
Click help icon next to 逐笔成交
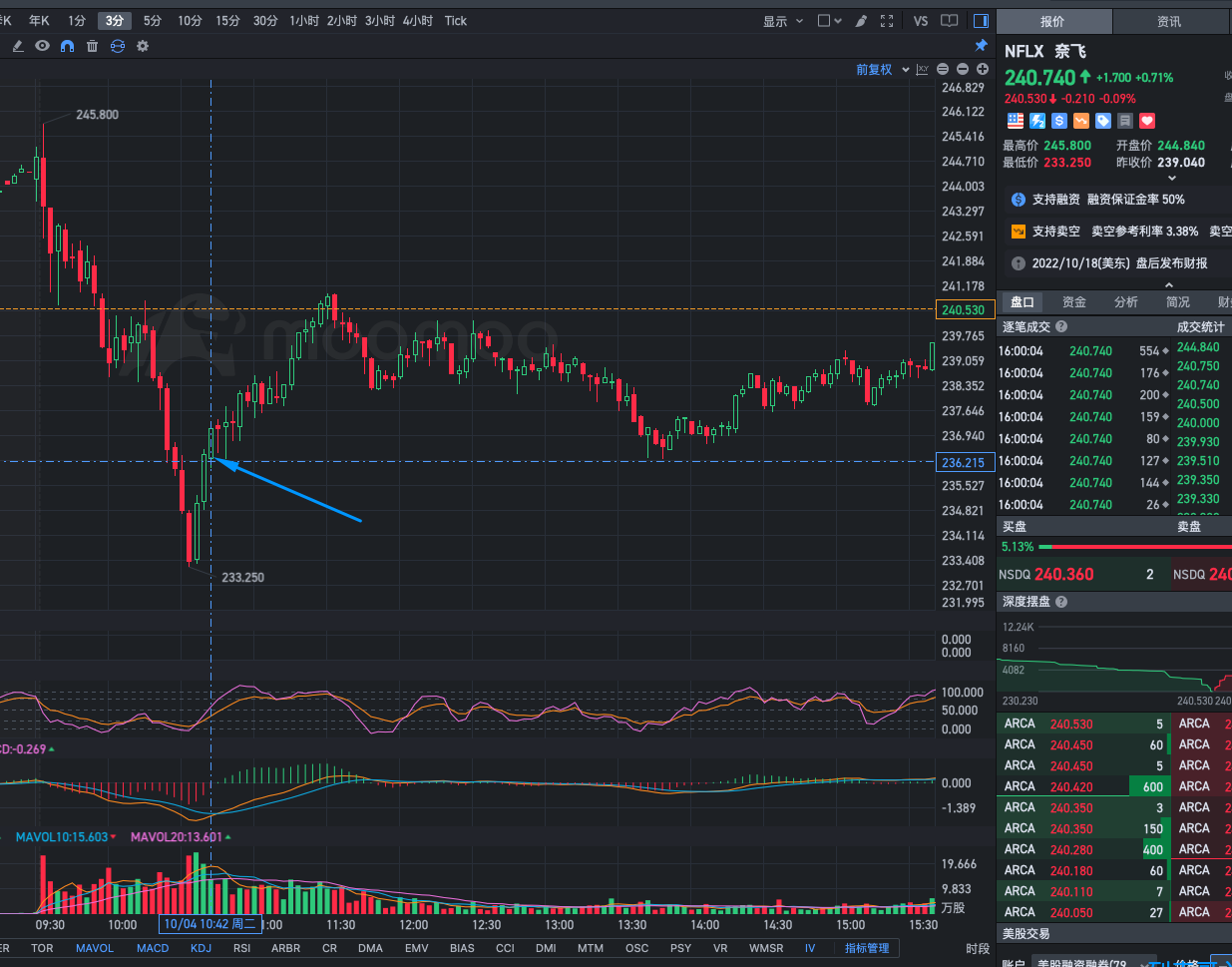[x=1061, y=326]
